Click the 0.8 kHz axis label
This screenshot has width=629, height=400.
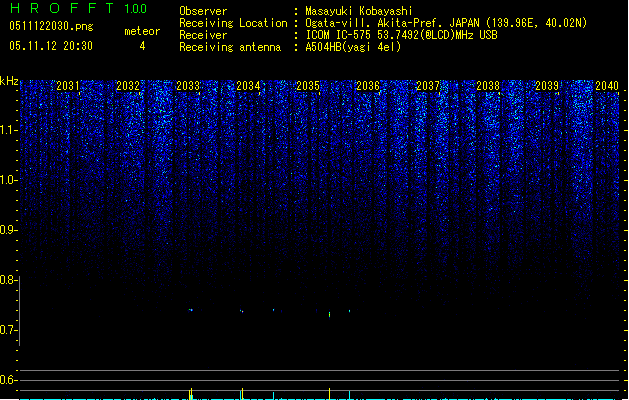[x=8, y=280]
